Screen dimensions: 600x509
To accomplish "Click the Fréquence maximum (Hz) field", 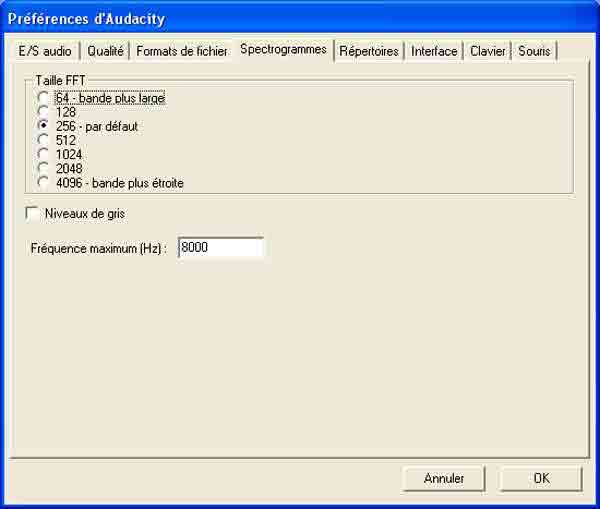I will coord(221,248).
